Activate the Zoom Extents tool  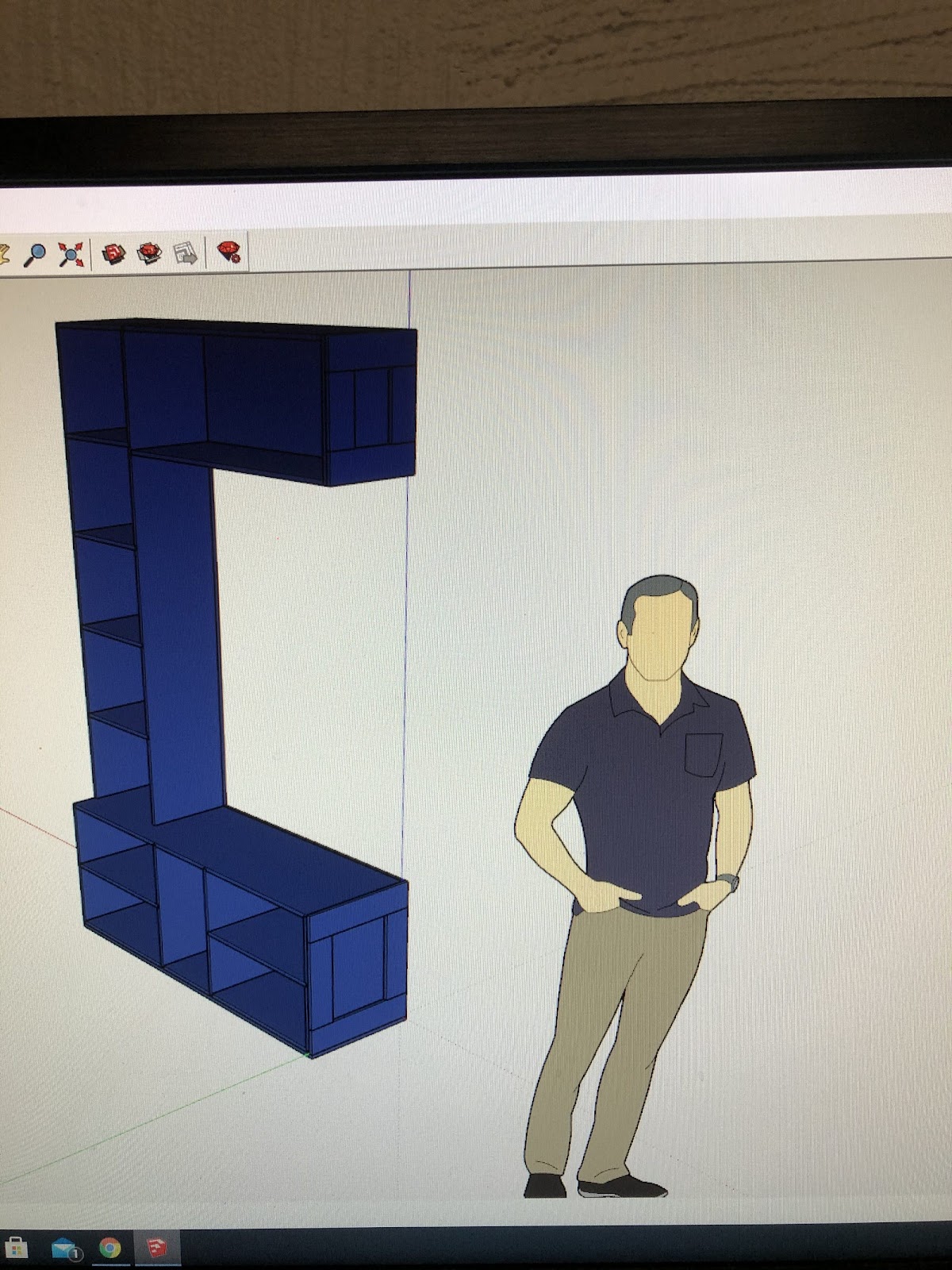[71, 254]
